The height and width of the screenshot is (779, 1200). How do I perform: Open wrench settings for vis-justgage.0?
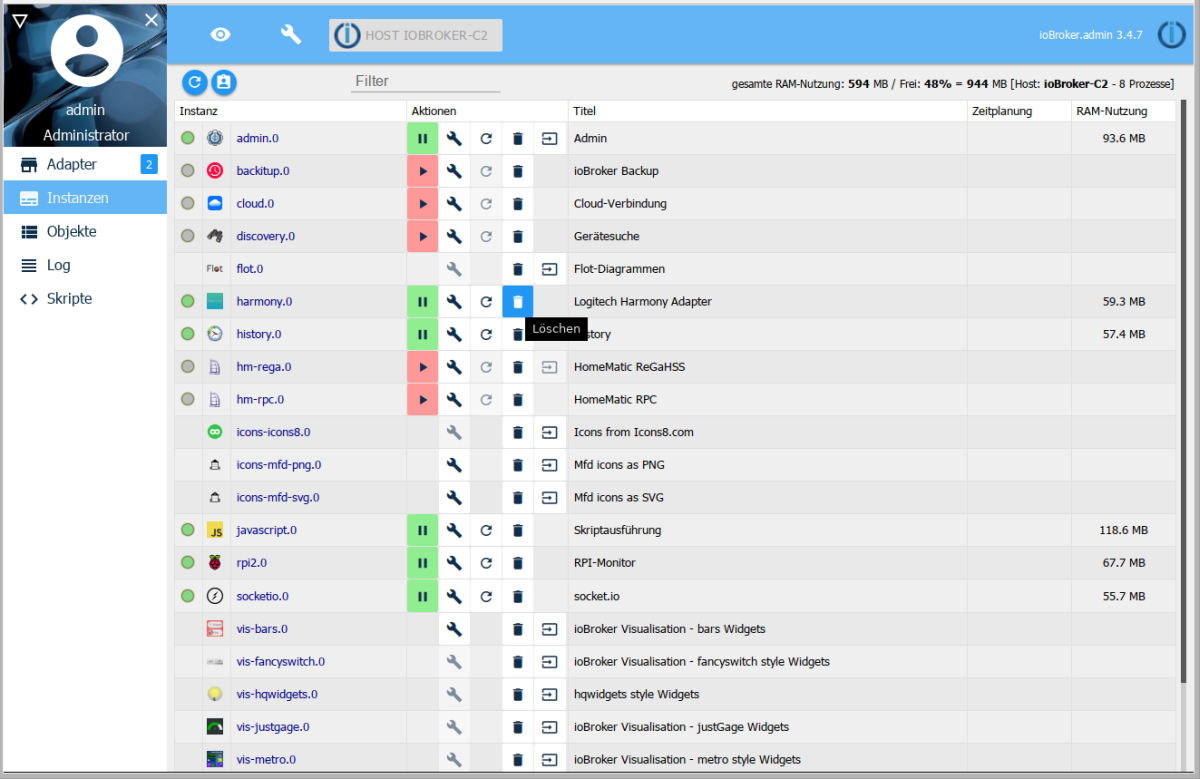pyautogui.click(x=454, y=727)
